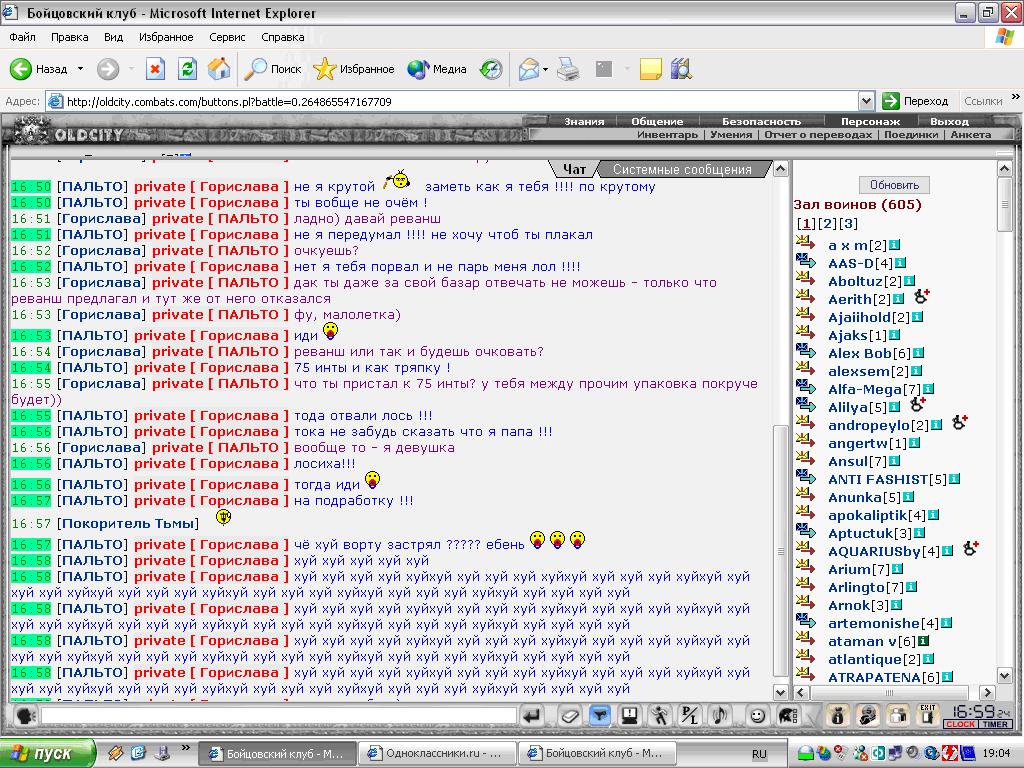Expand the Ссылки links chevron
The width and height of the screenshot is (1024, 768).
coord(1015,97)
